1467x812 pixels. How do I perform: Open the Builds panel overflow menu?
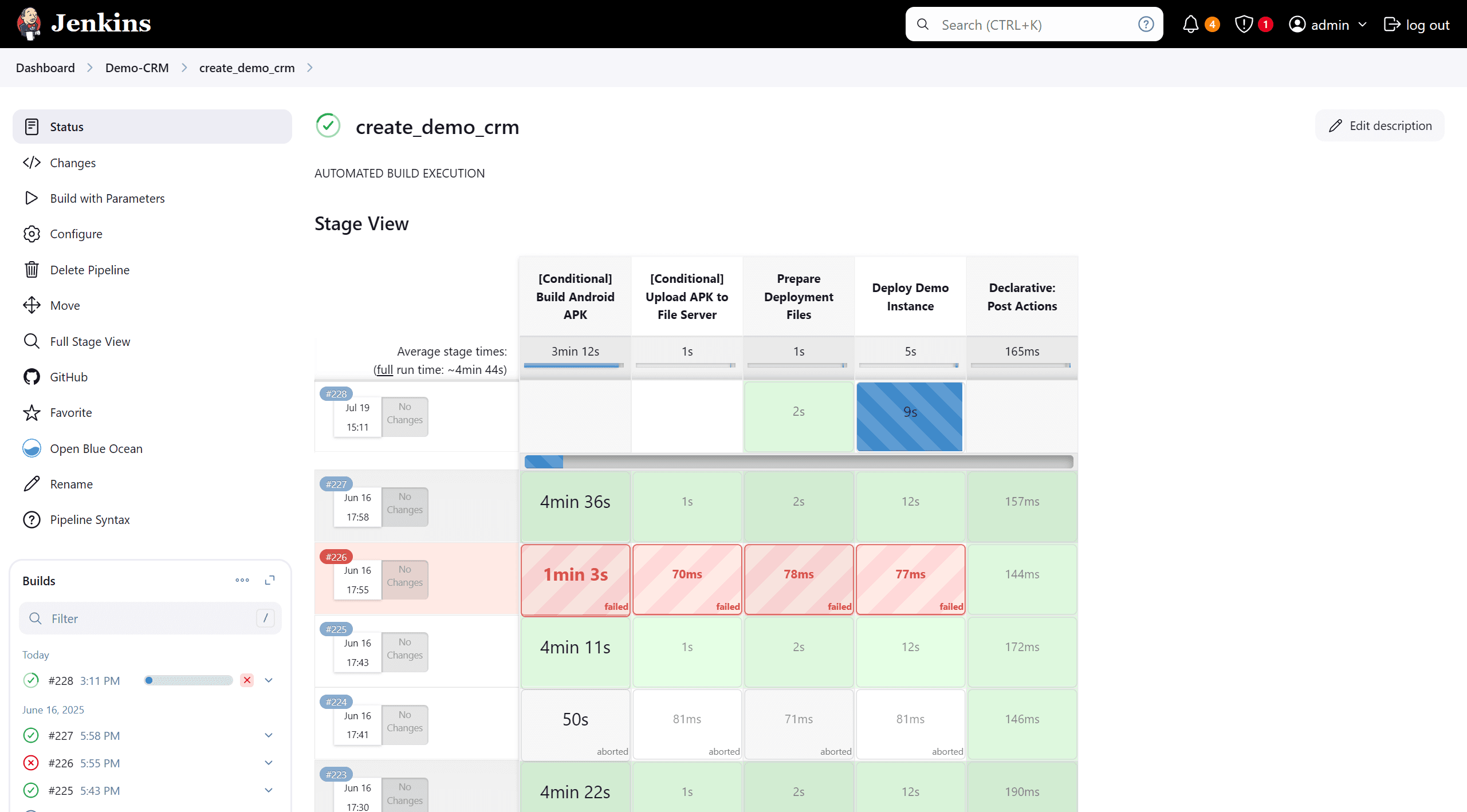[x=242, y=580]
